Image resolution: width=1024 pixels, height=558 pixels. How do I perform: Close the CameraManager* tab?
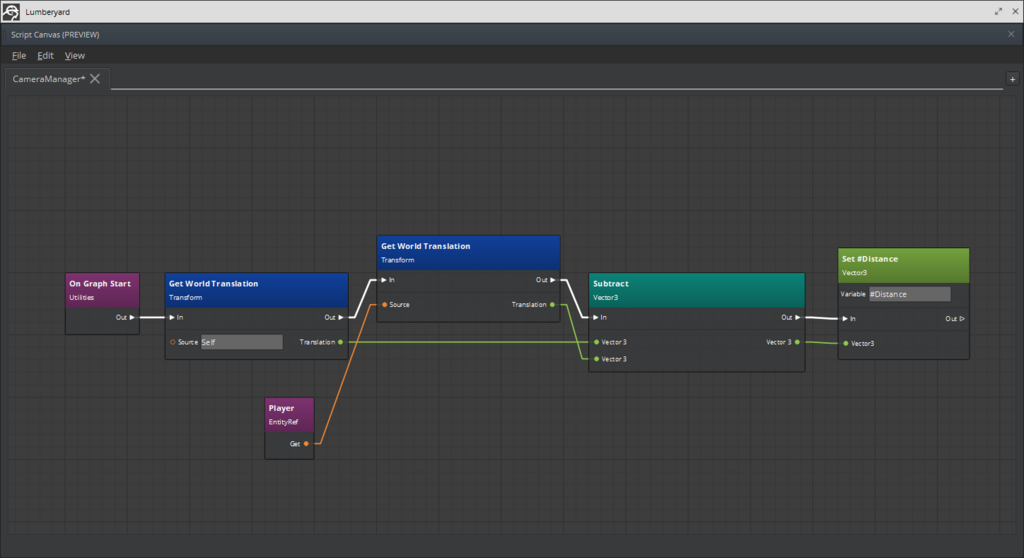pyautogui.click(x=95, y=79)
